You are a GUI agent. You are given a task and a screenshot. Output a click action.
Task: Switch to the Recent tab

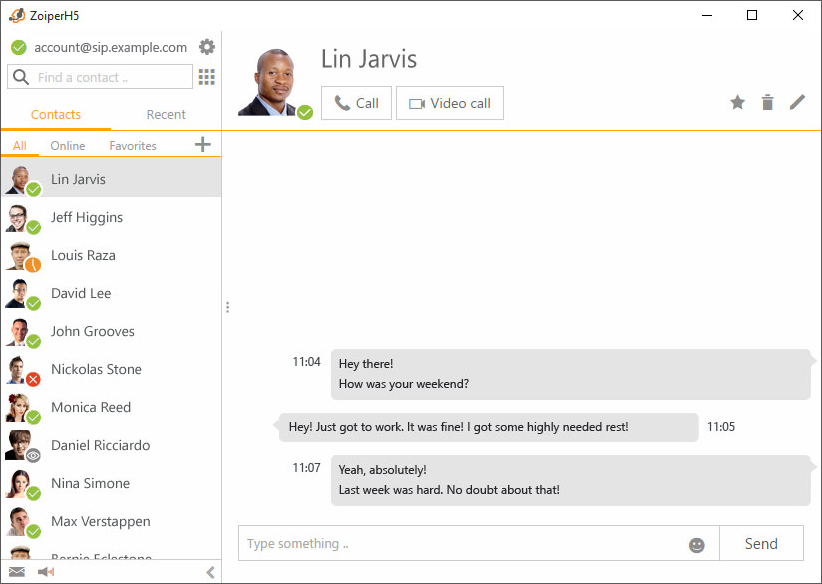point(166,115)
